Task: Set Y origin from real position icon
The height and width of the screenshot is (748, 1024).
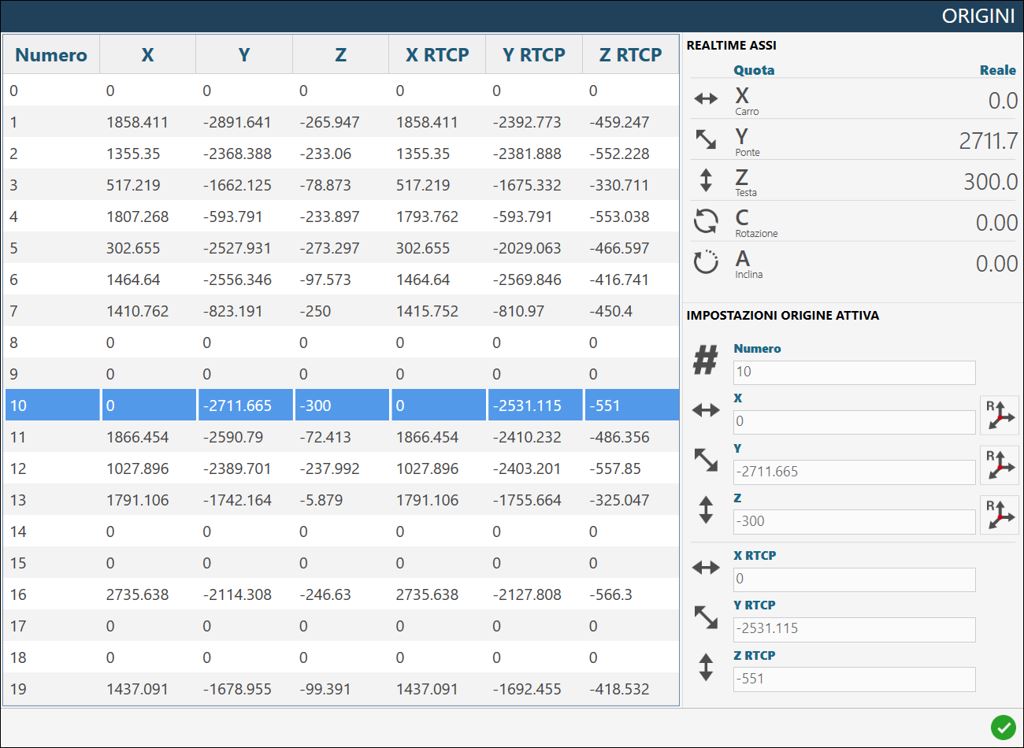Action: pos(999,465)
